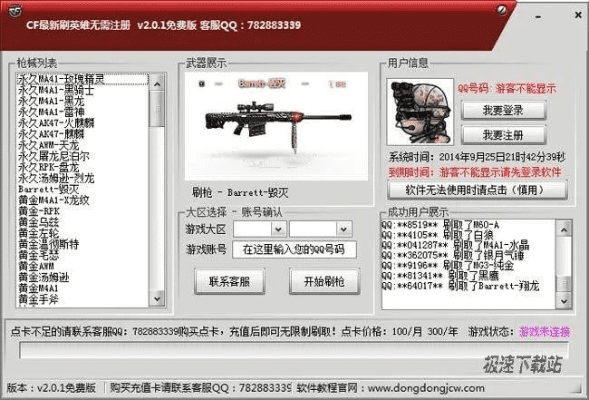Image resolution: width=589 pixels, height=400 pixels.
Task: Click the 游戏账号 QQ number input field
Action: point(294,249)
